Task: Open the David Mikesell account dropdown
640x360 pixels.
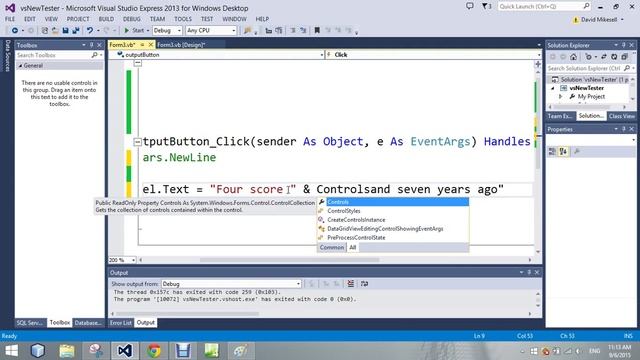Action: [x=599, y=20]
